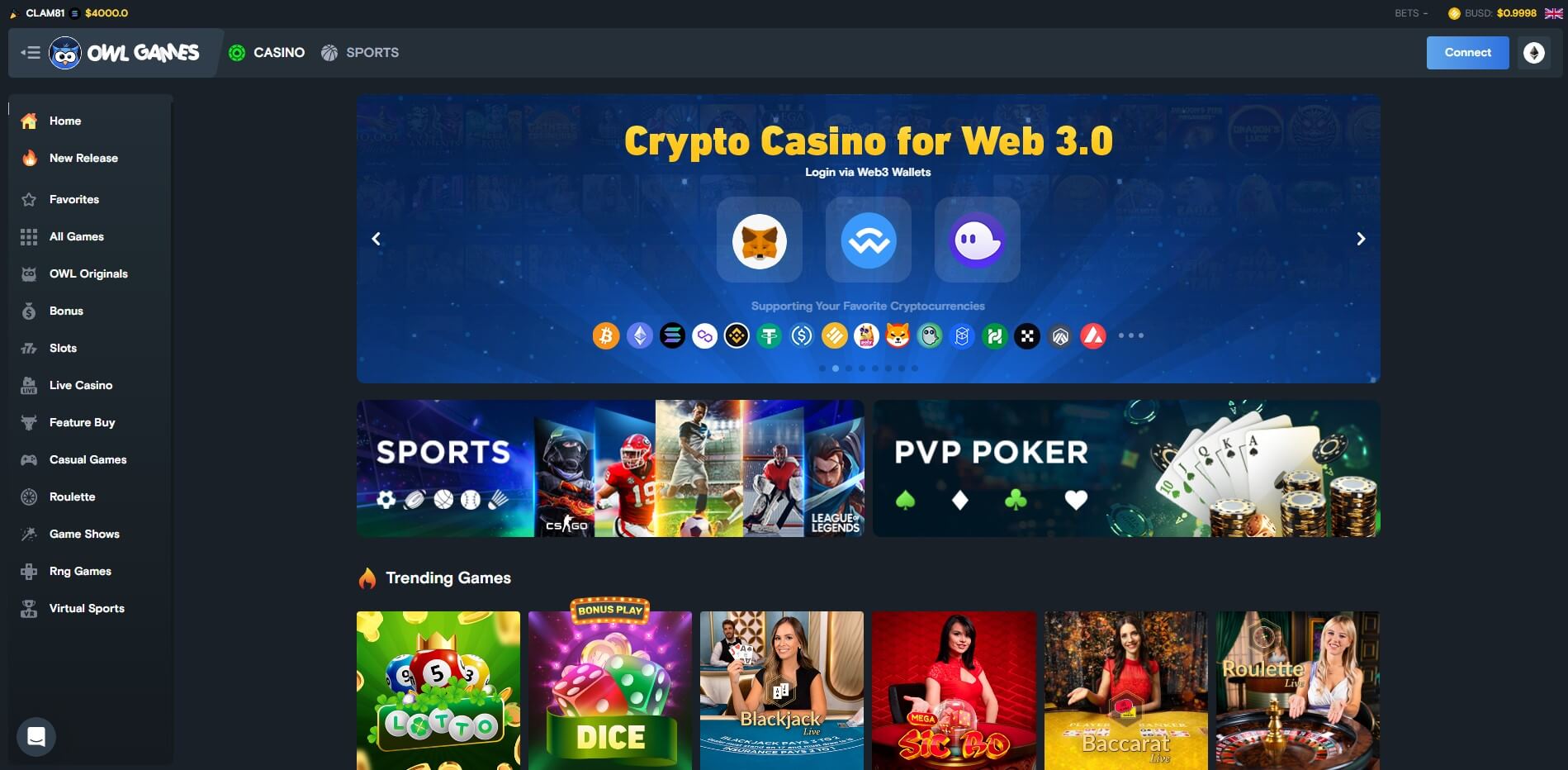Open the UK flag language selector
1568x770 pixels.
click(x=1553, y=13)
